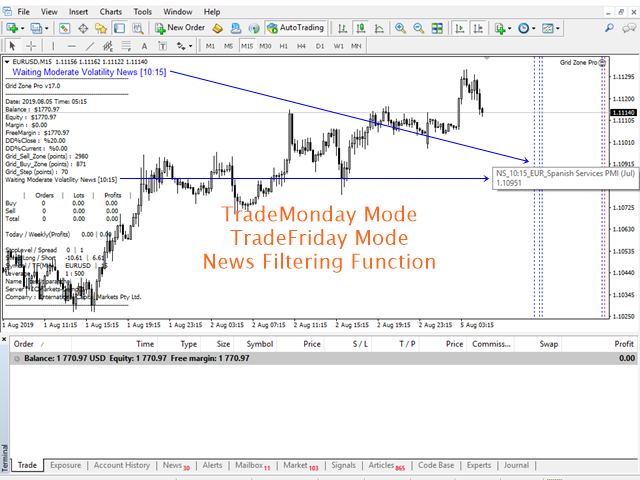Switch to the Experts tab

[x=479, y=465]
